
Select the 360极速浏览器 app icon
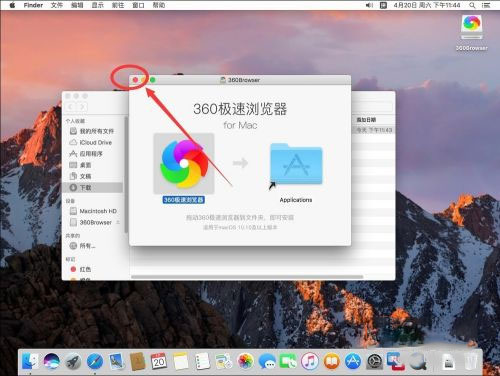point(184,163)
